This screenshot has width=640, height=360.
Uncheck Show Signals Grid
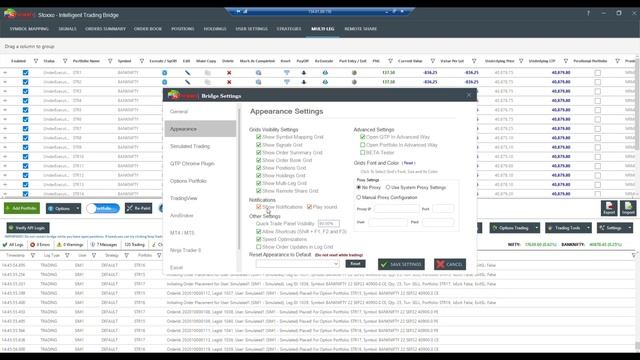[x=258, y=145]
